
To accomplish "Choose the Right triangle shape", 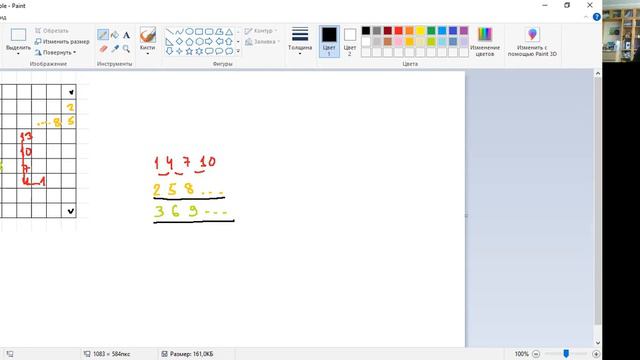I will point(169,42).
